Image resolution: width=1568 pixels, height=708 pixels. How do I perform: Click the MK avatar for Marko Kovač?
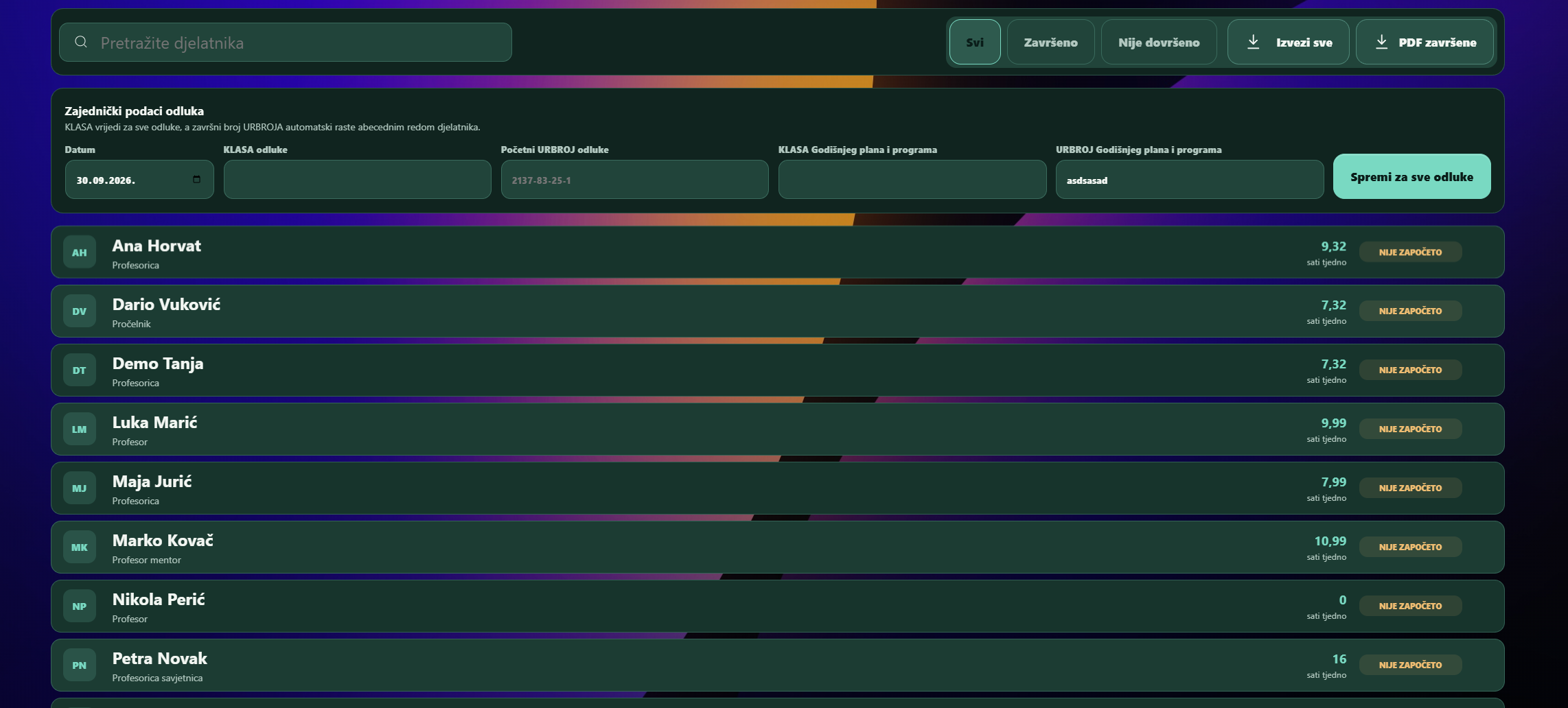point(80,547)
